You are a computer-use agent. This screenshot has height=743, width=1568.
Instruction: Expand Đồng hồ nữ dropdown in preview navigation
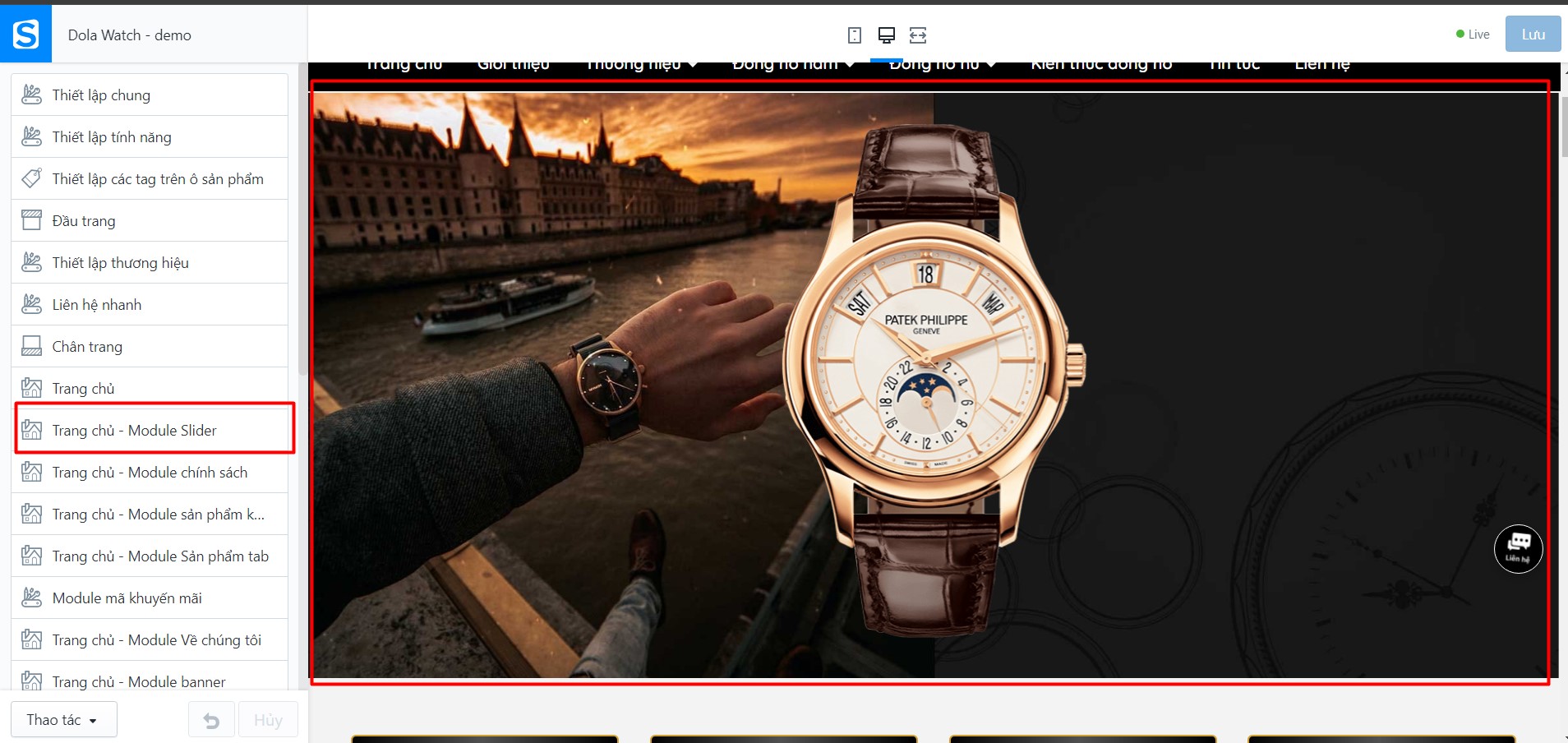click(x=943, y=65)
